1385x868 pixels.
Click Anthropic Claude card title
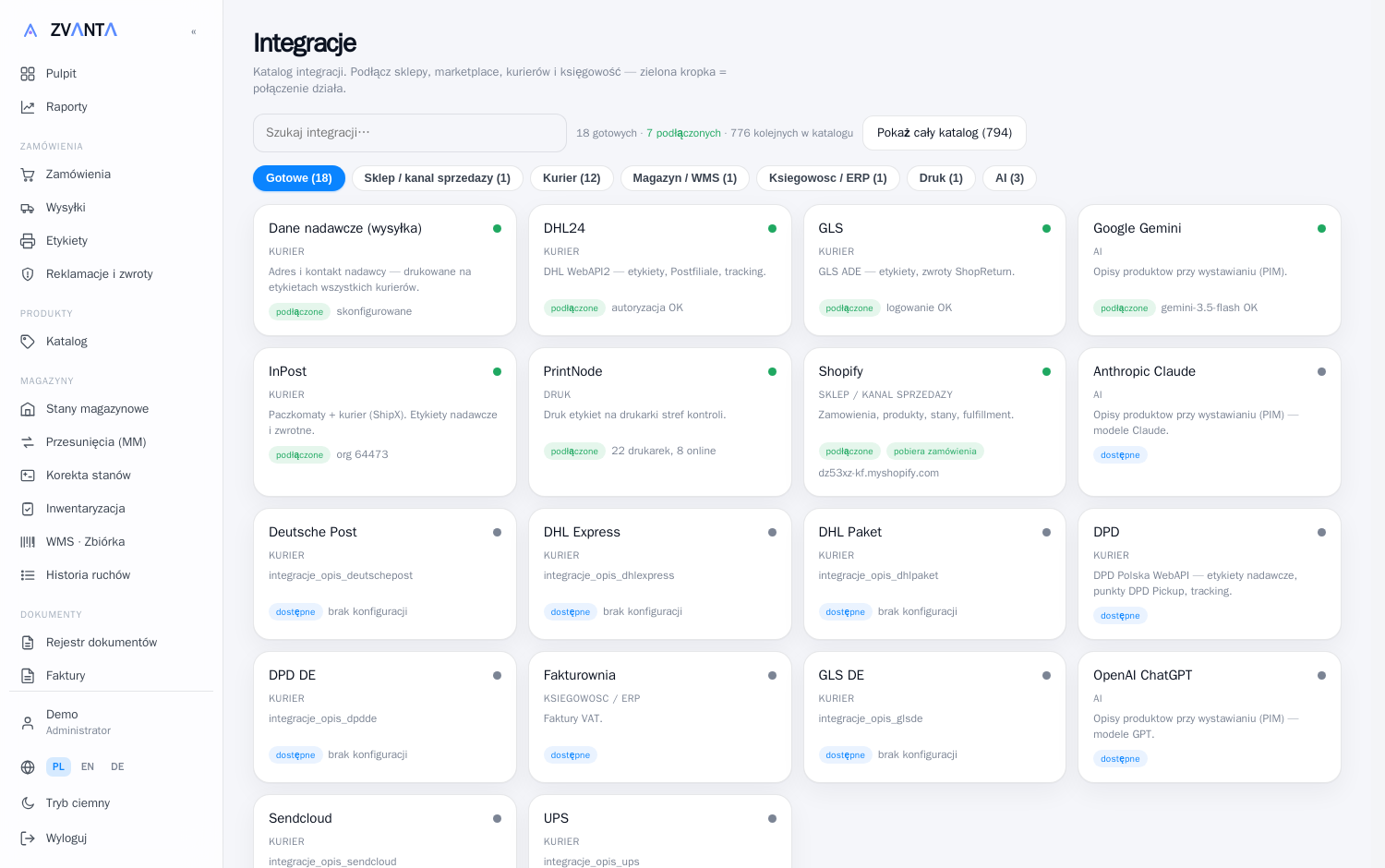coord(1145,371)
